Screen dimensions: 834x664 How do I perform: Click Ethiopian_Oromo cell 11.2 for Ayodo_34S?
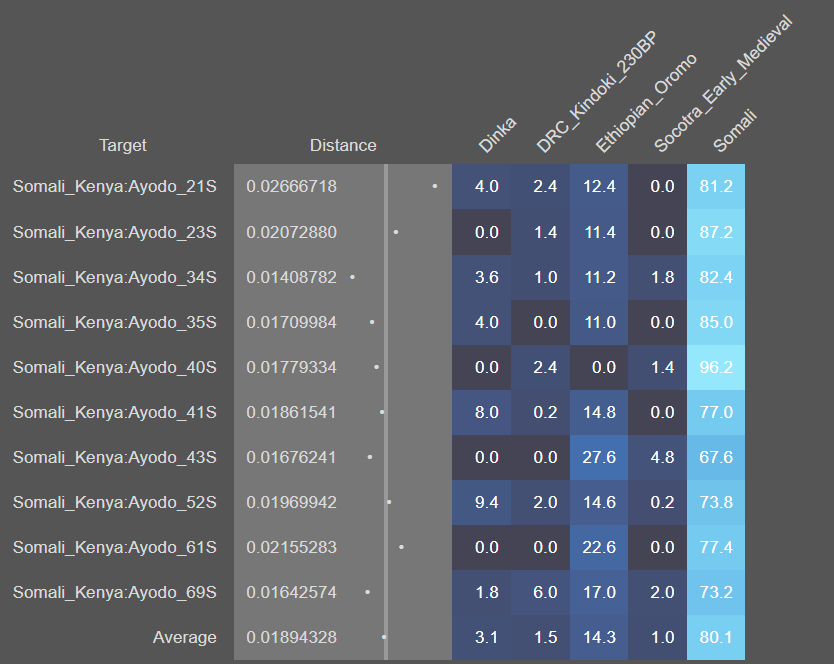(599, 277)
